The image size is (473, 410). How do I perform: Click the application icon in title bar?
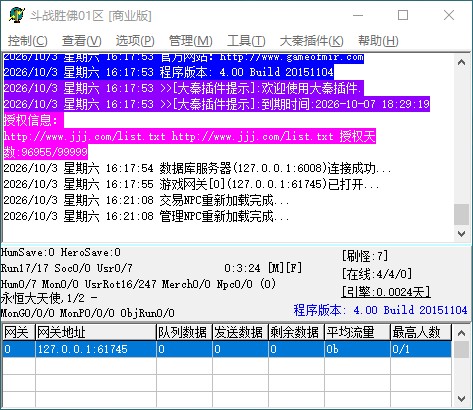click(x=17, y=15)
